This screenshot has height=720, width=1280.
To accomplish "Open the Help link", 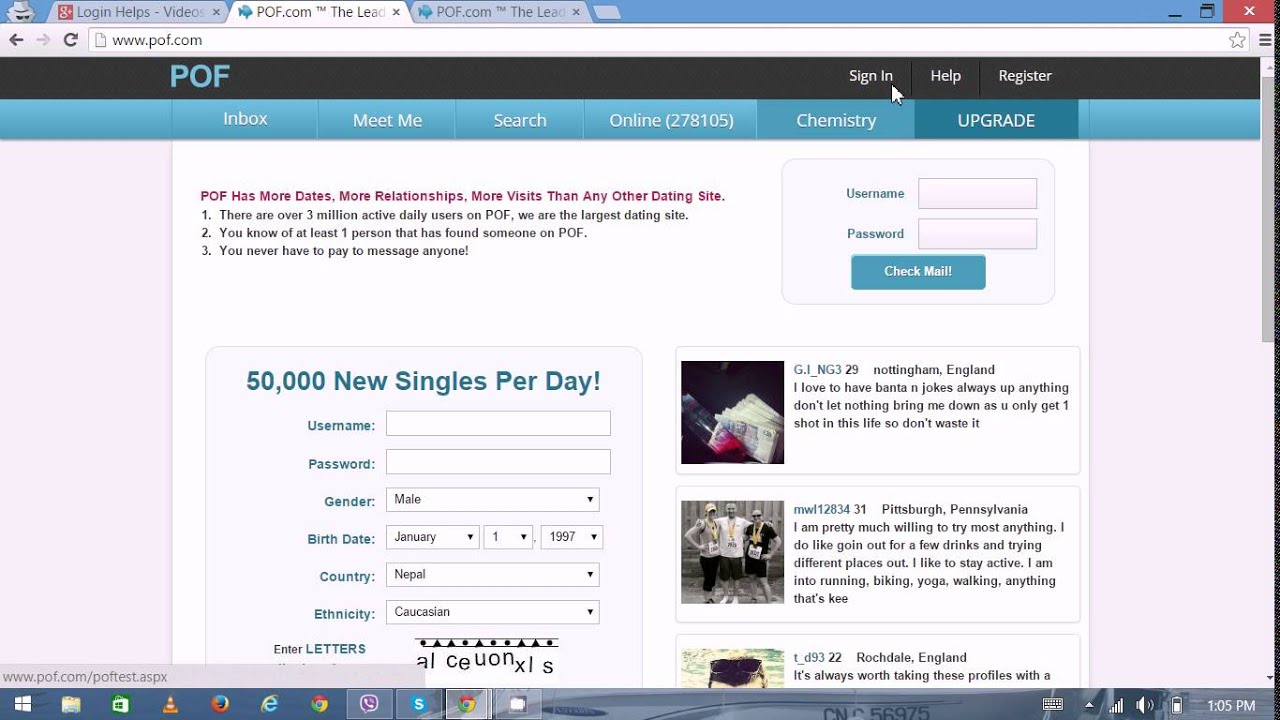I will [945, 76].
